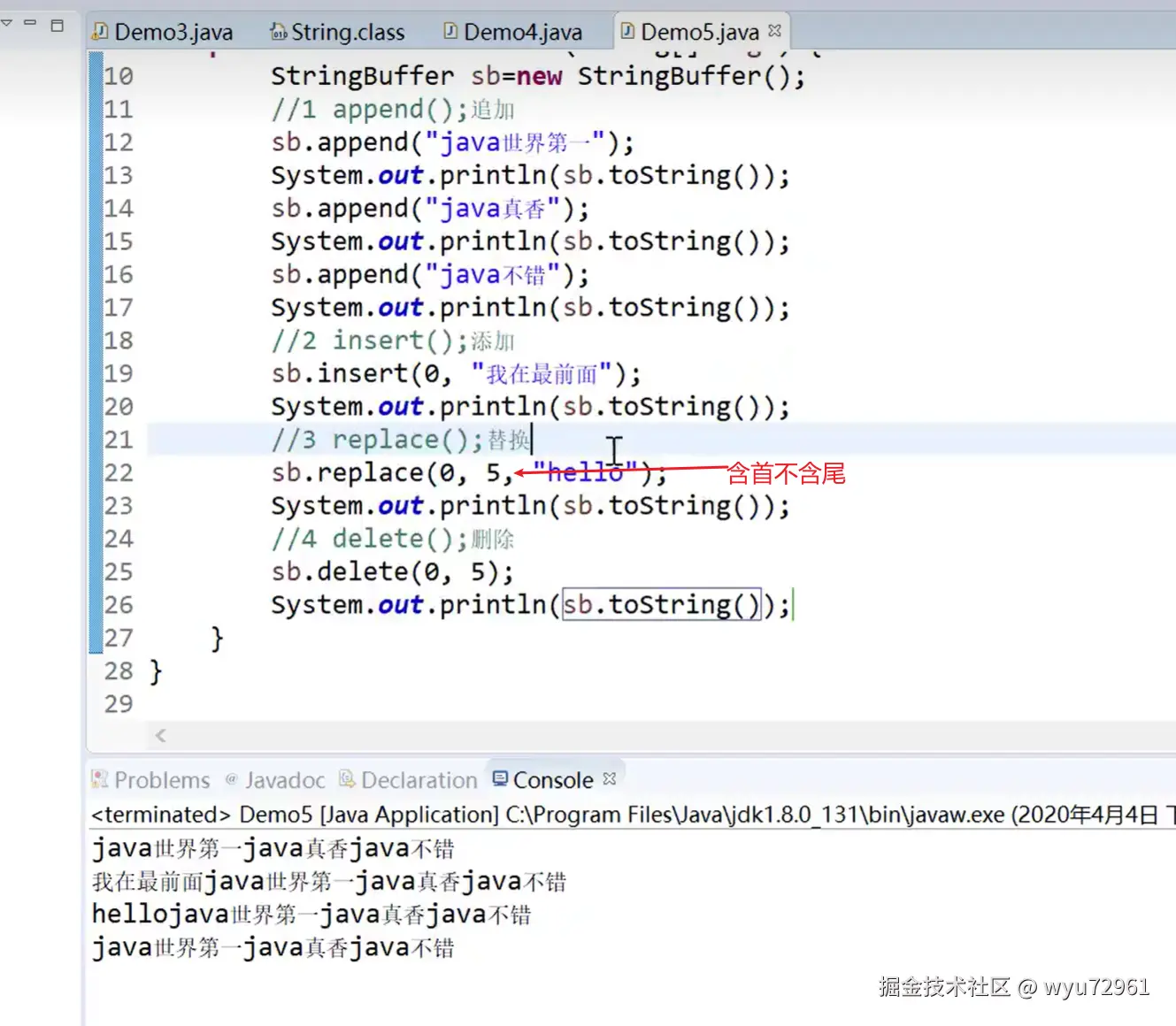Place cursor on StringBuffer sb=new StringBuffer() line

538,76
